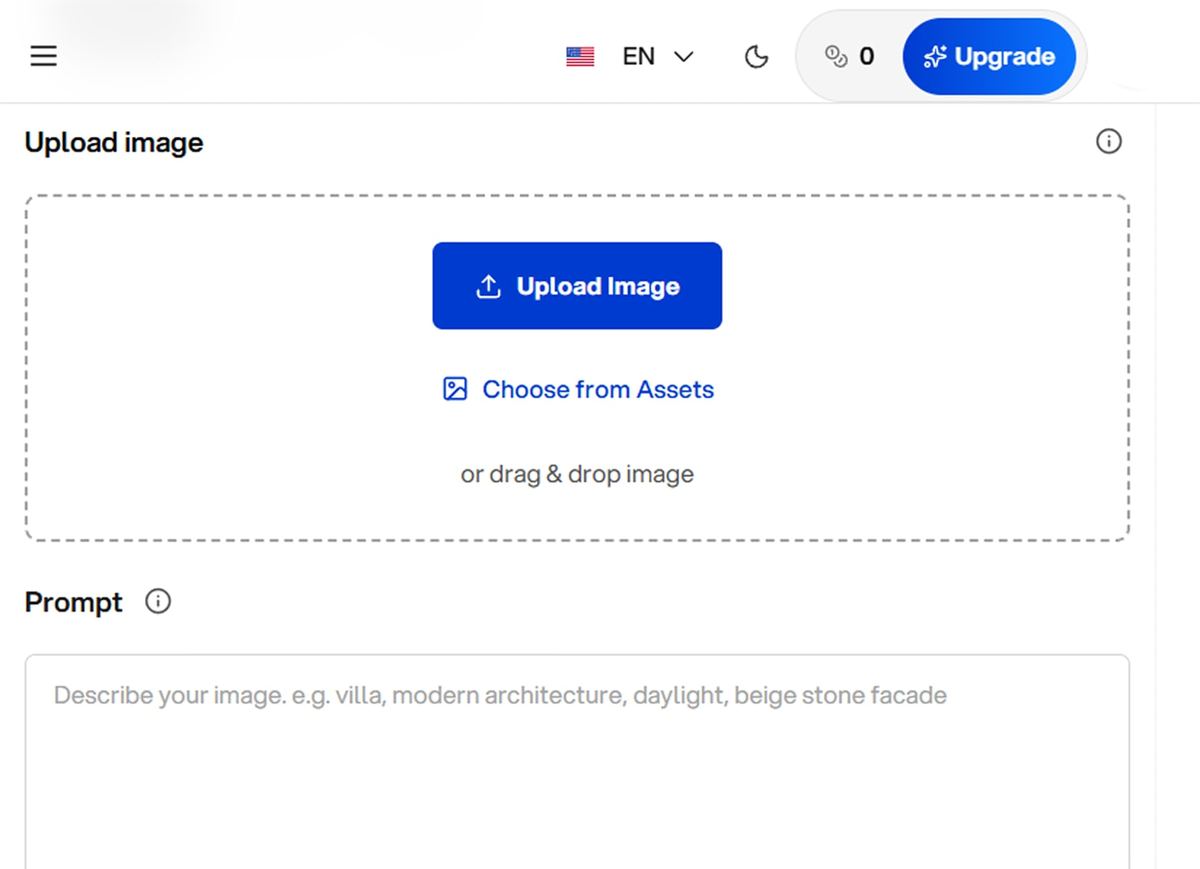Click the Upgrade button

989,57
